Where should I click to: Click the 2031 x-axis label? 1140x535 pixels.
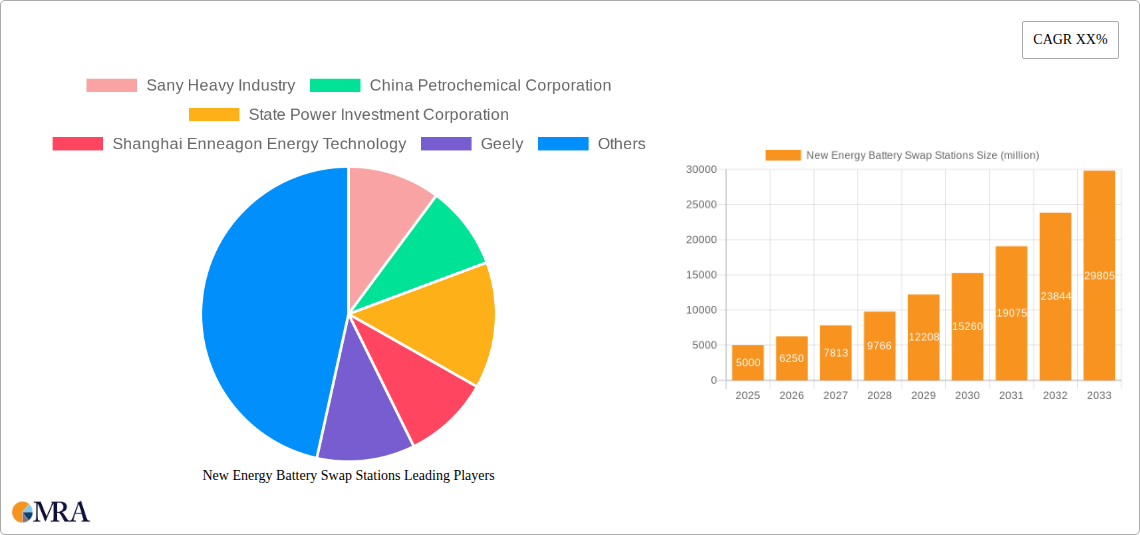point(1011,395)
